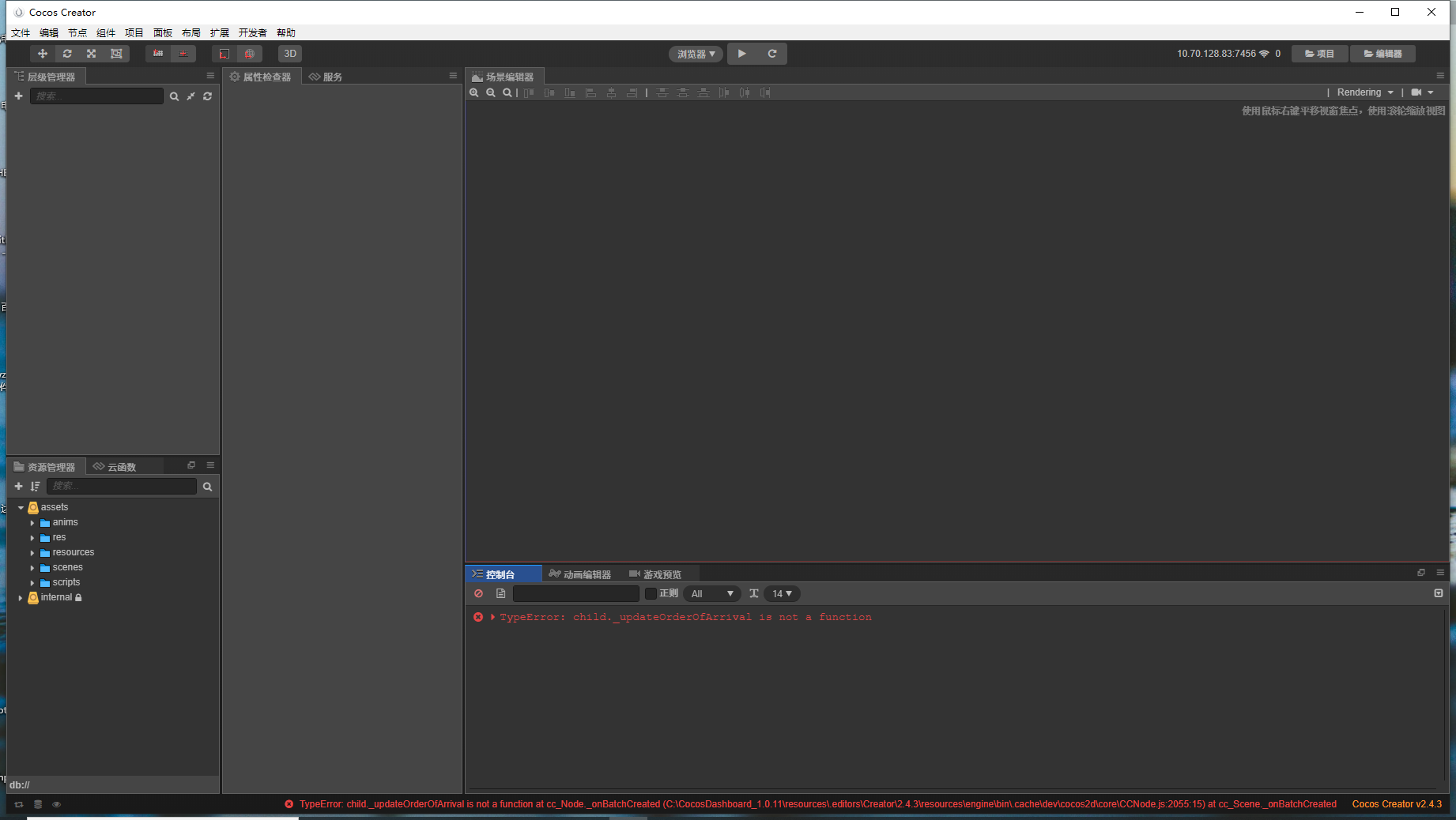The image size is (1456, 820).
Task: Zoom in on the scene editor
Action: (x=474, y=92)
